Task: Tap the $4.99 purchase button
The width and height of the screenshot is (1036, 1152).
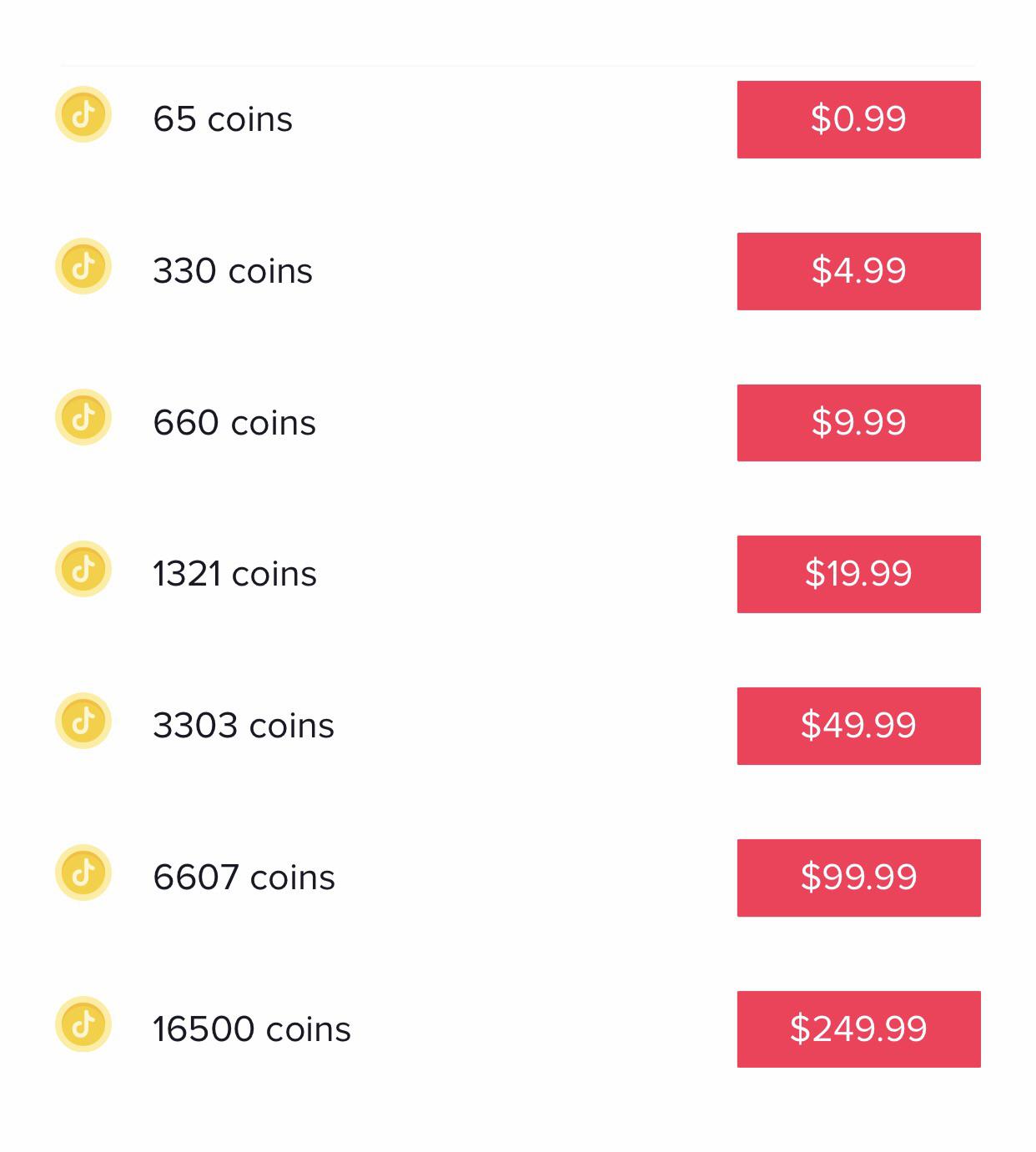Action: [858, 271]
